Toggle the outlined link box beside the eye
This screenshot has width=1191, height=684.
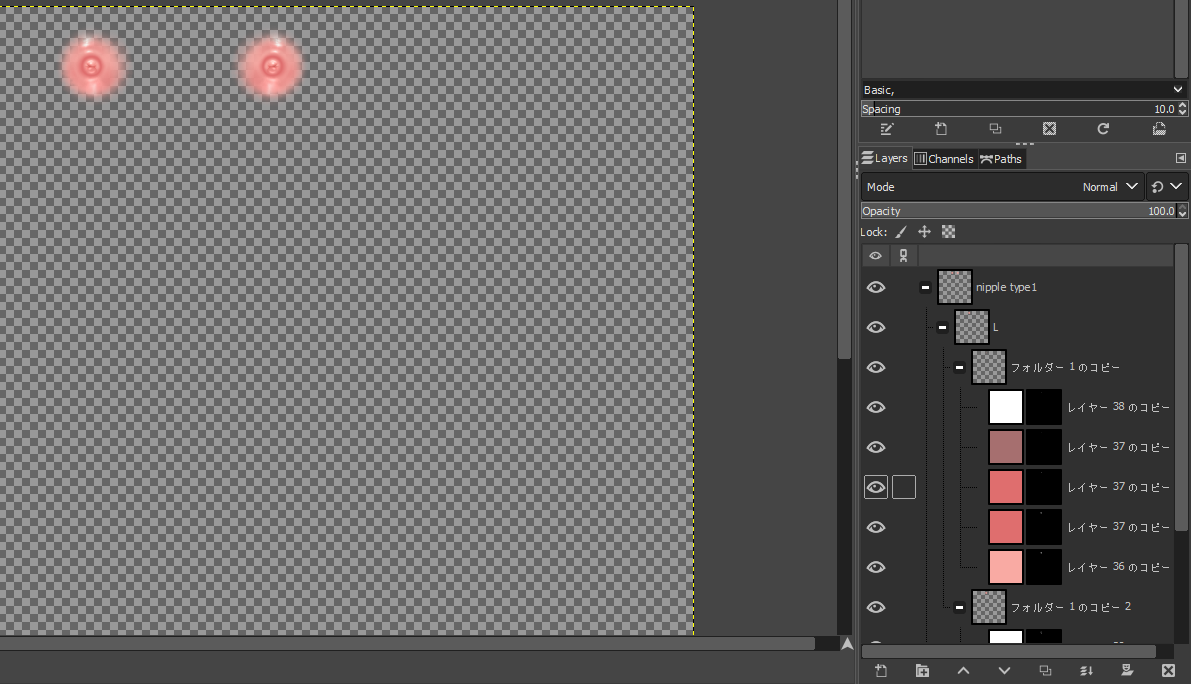pos(904,487)
